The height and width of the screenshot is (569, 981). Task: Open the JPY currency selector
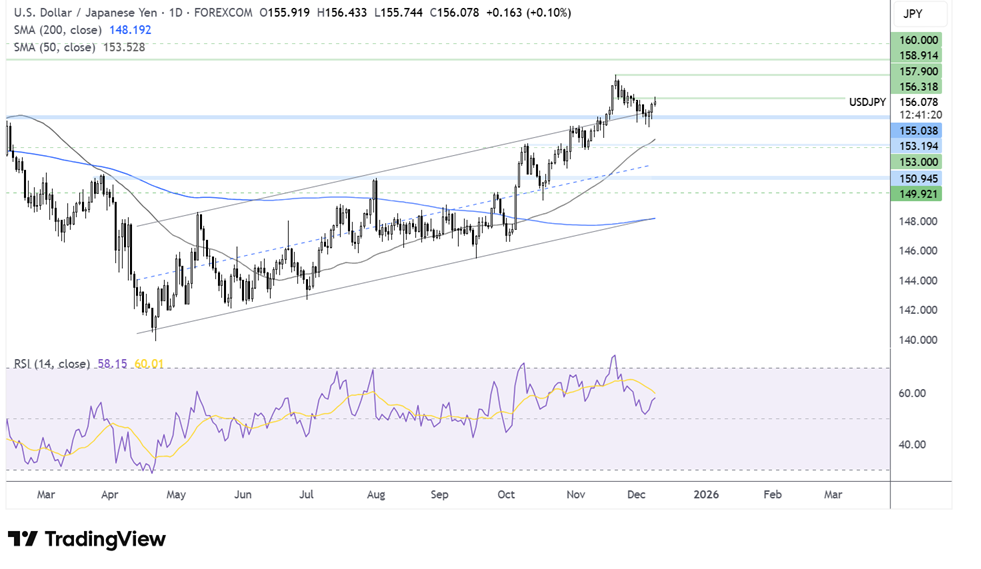(912, 14)
